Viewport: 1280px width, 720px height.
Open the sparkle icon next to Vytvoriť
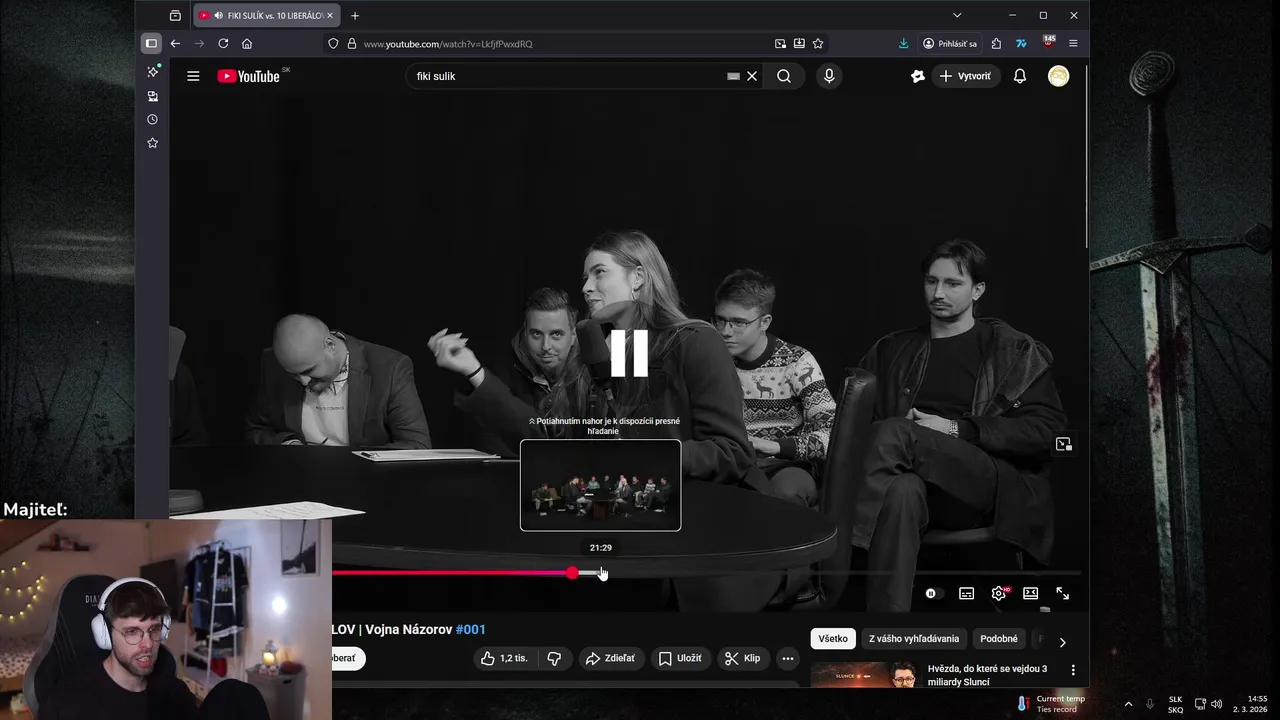point(918,76)
